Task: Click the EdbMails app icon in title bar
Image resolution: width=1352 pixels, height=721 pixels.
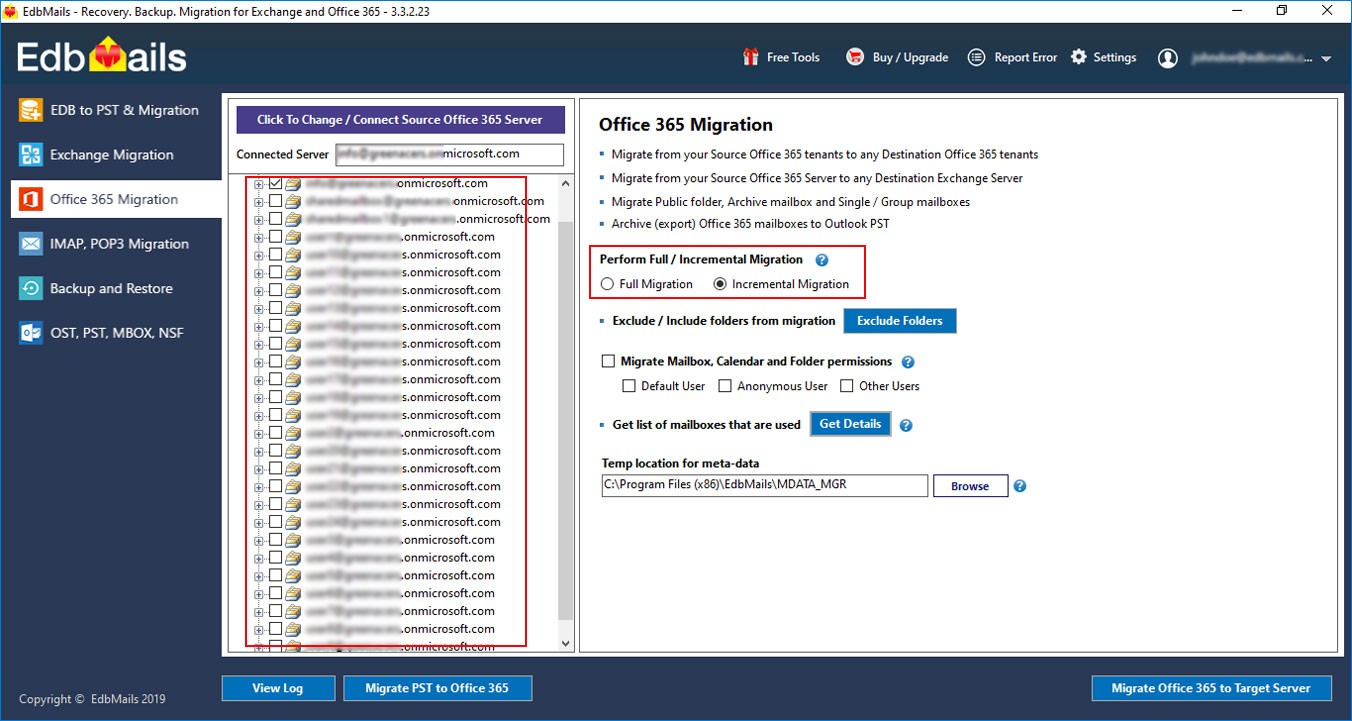Action: coord(11,10)
